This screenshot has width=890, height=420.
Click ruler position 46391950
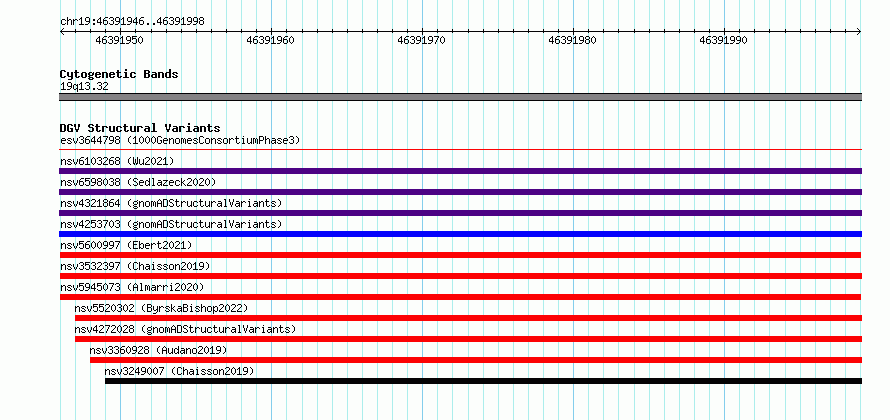[119, 40]
